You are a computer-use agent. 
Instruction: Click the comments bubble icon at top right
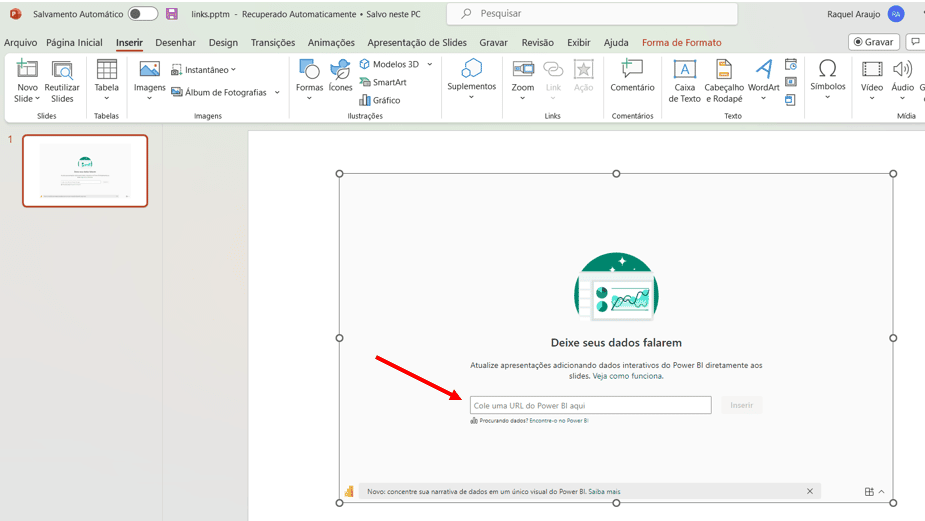coord(915,42)
